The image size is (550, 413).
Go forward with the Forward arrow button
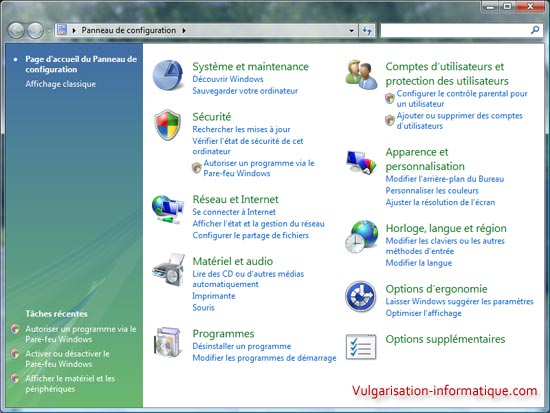(x=35, y=31)
